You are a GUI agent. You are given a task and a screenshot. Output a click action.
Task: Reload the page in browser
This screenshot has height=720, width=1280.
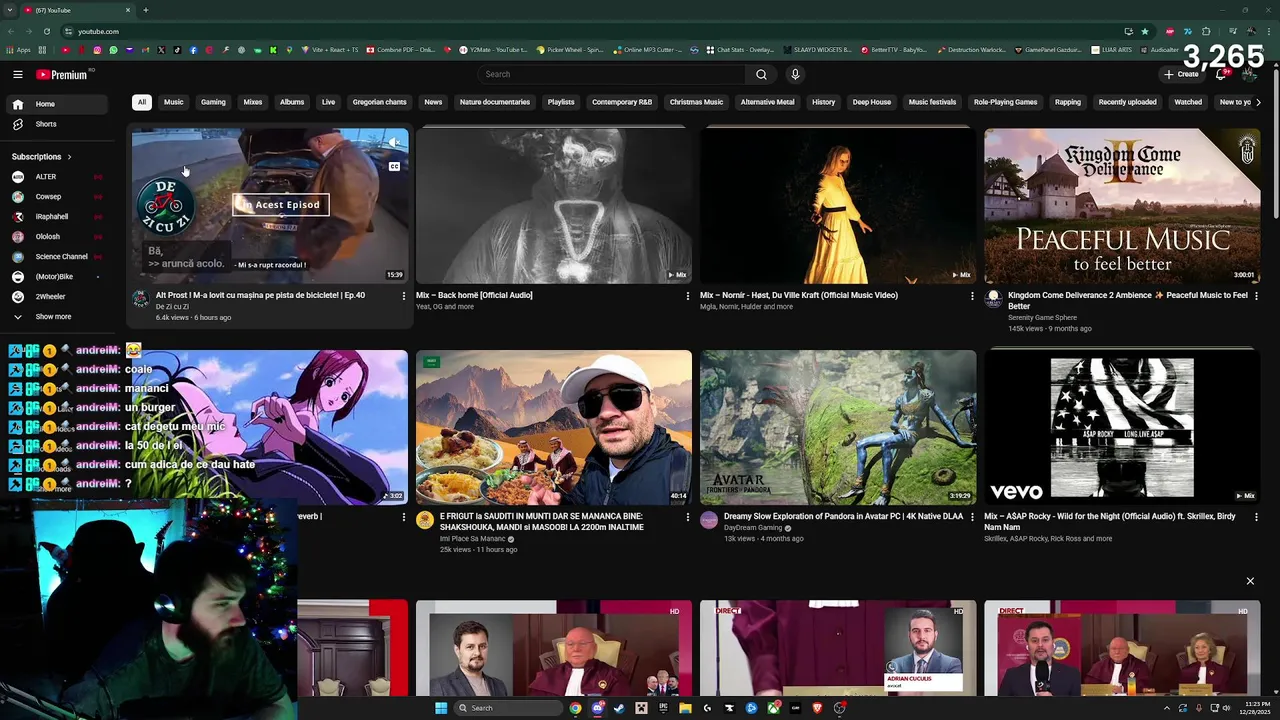45,31
